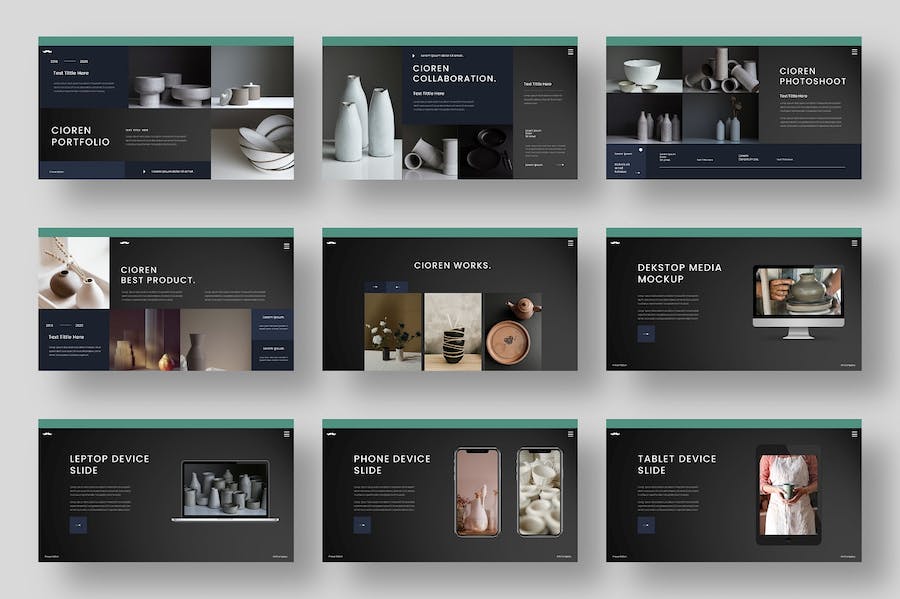Click arrow button on Tablet Device Slide

tap(646, 525)
